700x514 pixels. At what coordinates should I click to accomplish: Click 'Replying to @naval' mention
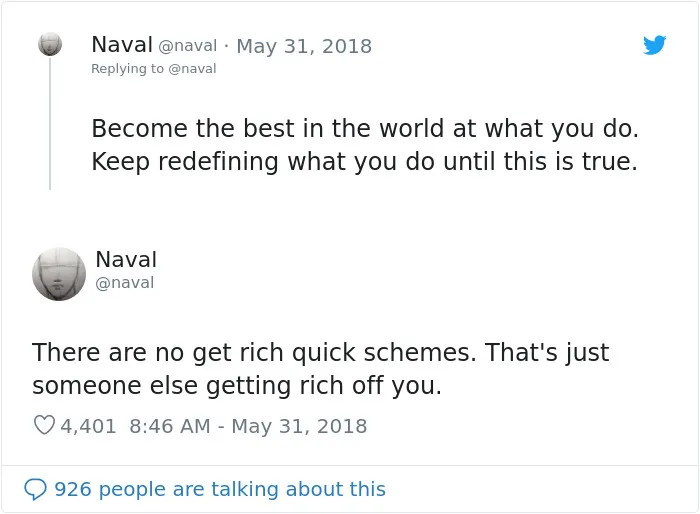pos(192,68)
